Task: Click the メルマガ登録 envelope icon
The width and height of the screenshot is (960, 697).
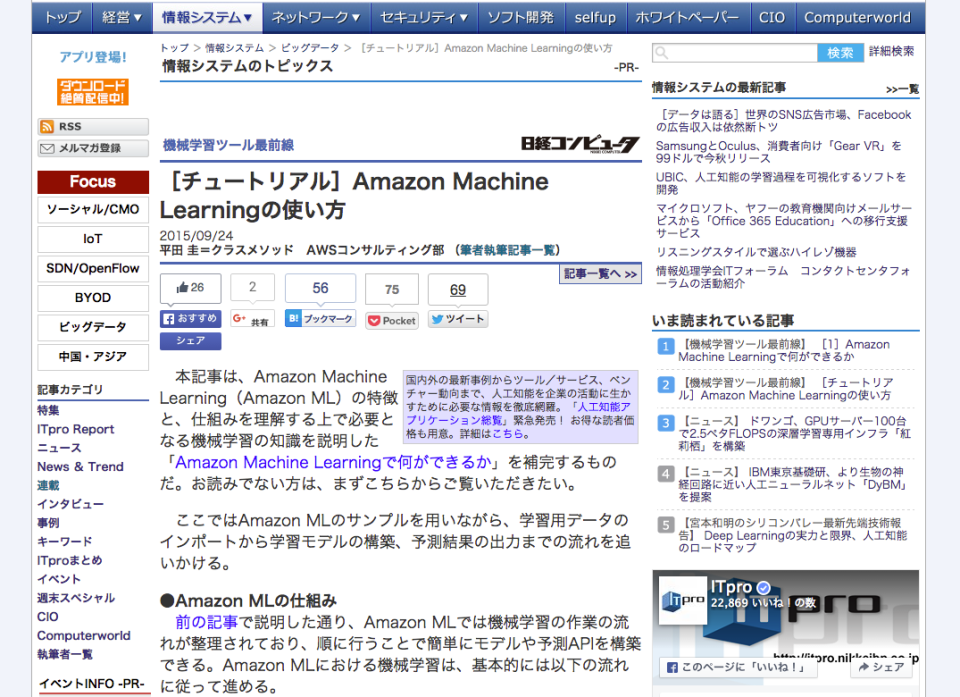Action: (x=92, y=149)
